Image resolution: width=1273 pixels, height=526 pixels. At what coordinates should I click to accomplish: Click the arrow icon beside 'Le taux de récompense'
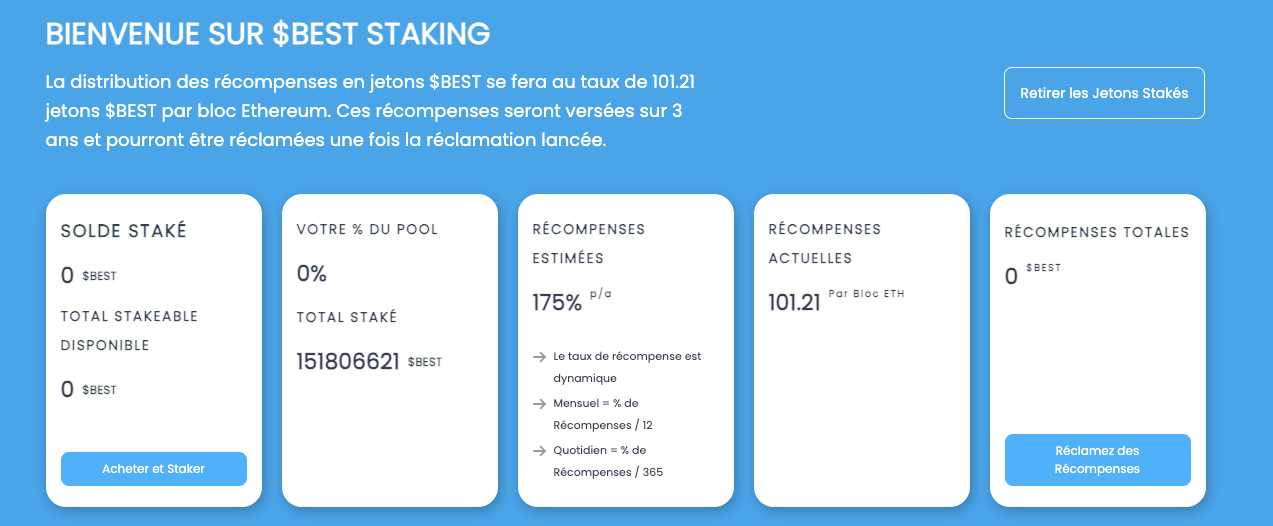[539, 357]
